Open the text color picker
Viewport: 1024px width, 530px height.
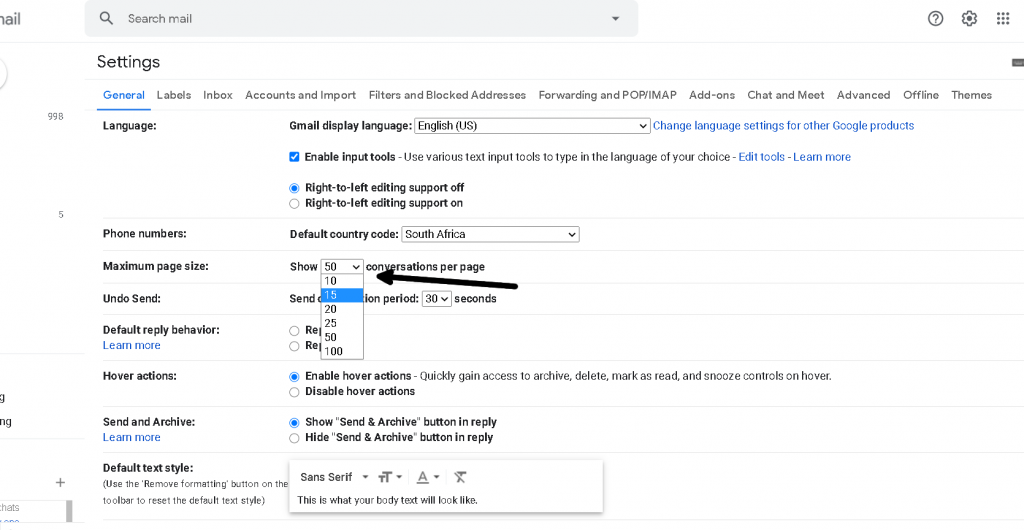pos(426,477)
